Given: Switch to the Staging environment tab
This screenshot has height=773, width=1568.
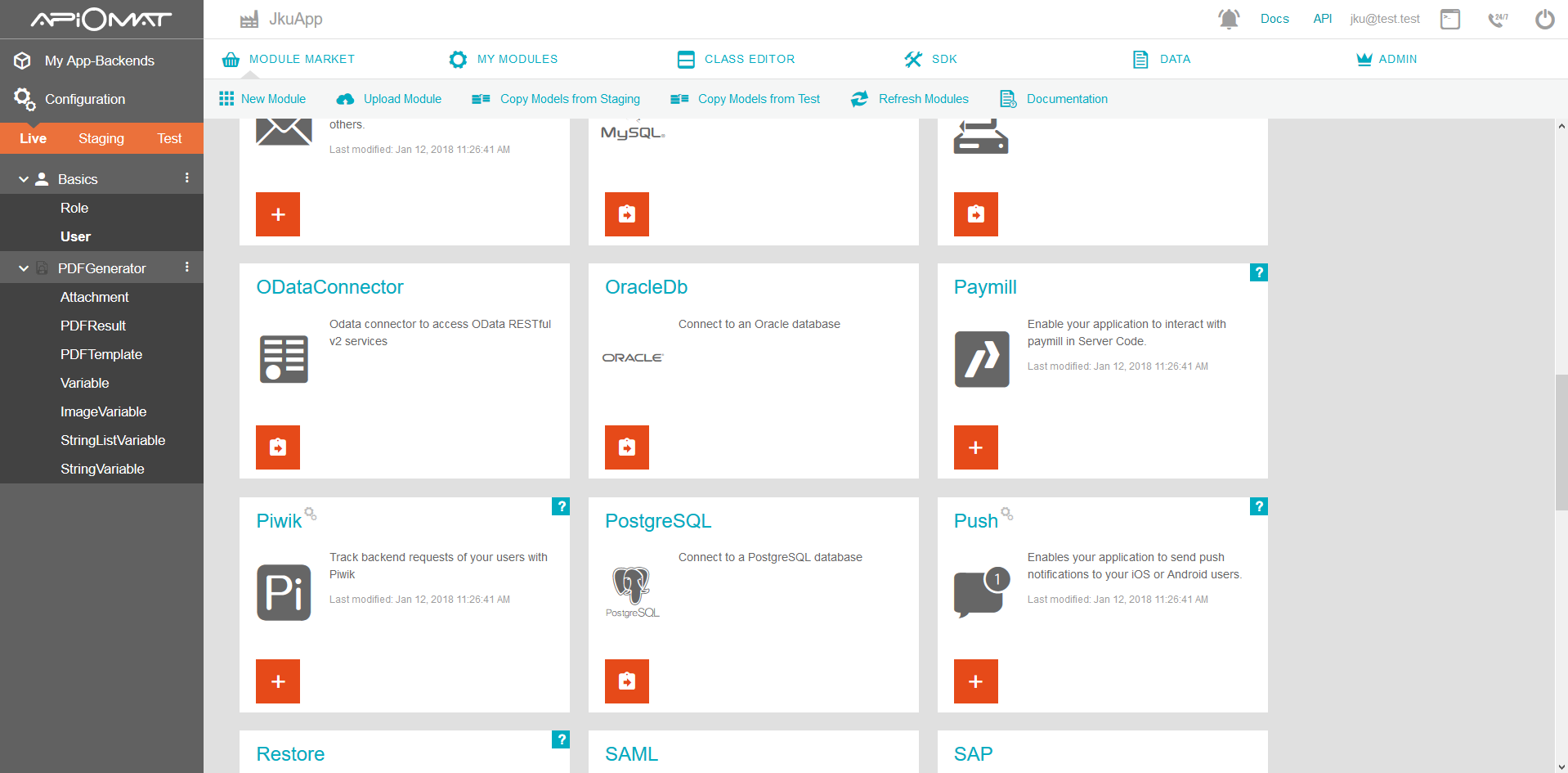Looking at the screenshot, I should (x=101, y=138).
